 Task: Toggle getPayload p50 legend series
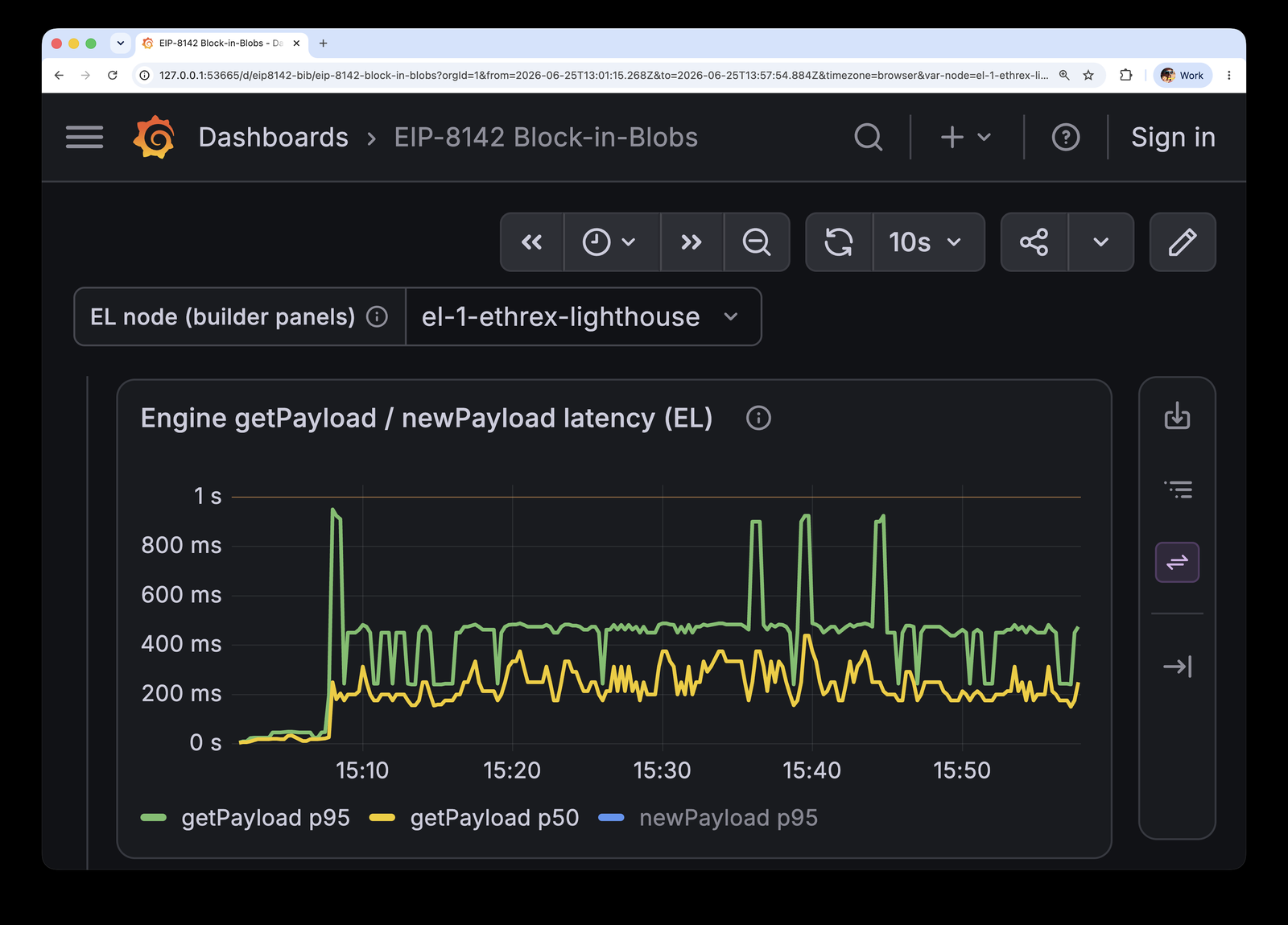[494, 818]
